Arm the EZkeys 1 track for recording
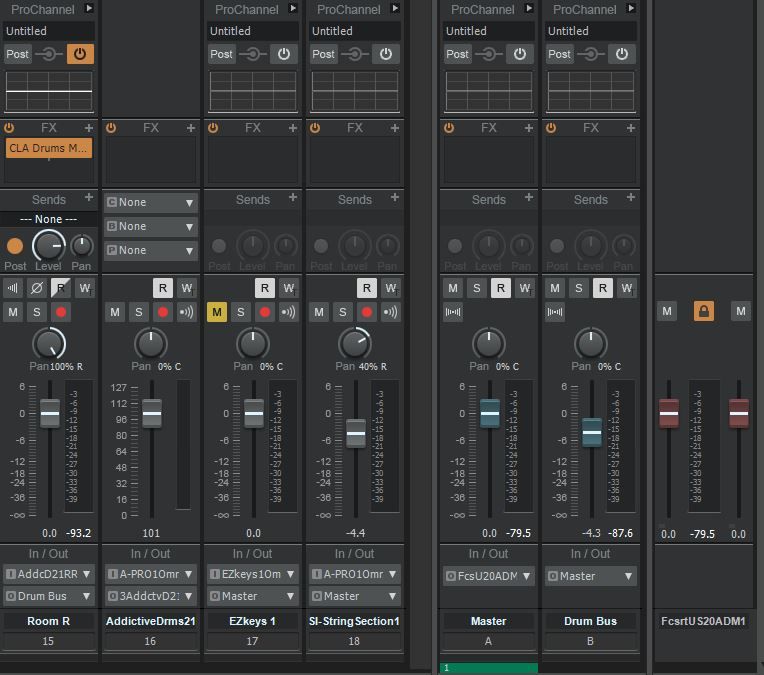 pos(265,312)
